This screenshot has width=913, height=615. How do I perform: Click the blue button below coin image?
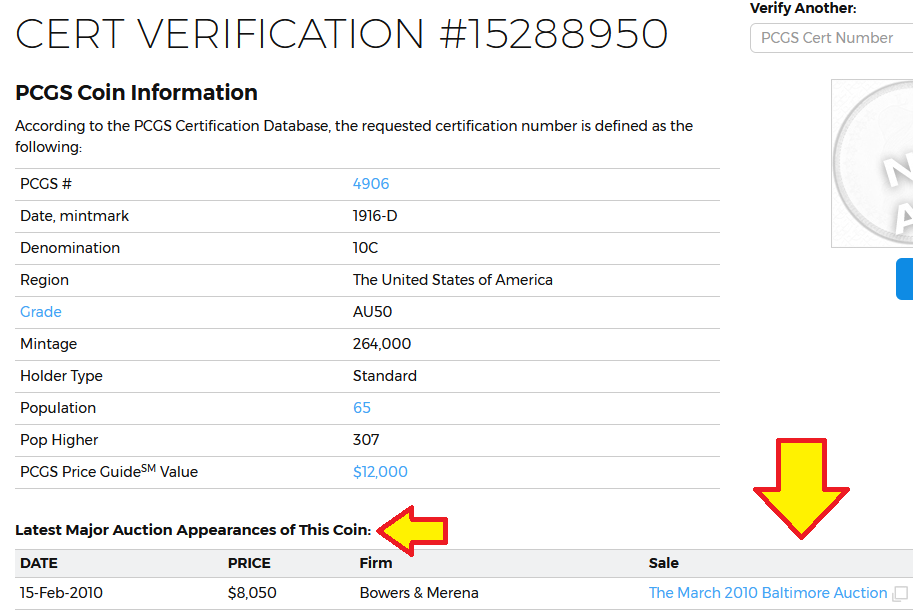[904, 279]
